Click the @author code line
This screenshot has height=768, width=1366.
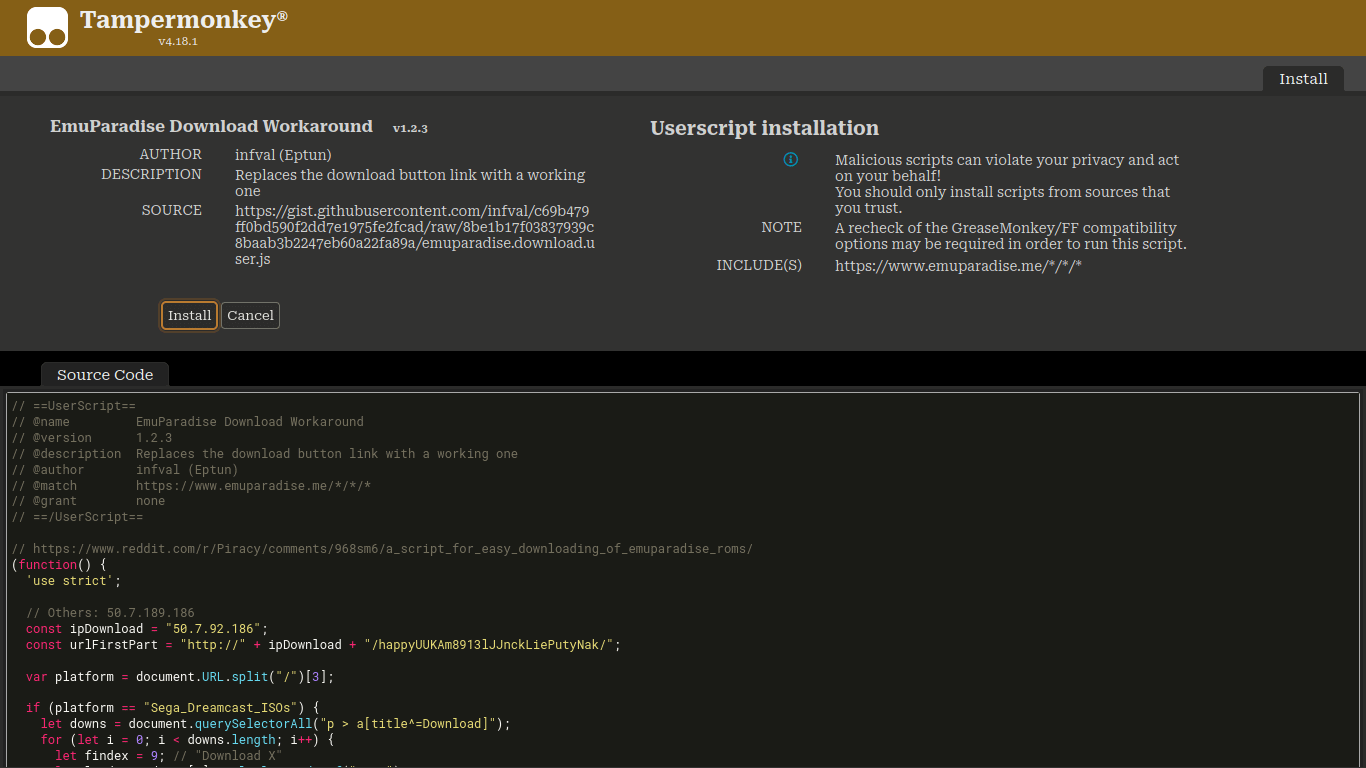click(x=124, y=470)
